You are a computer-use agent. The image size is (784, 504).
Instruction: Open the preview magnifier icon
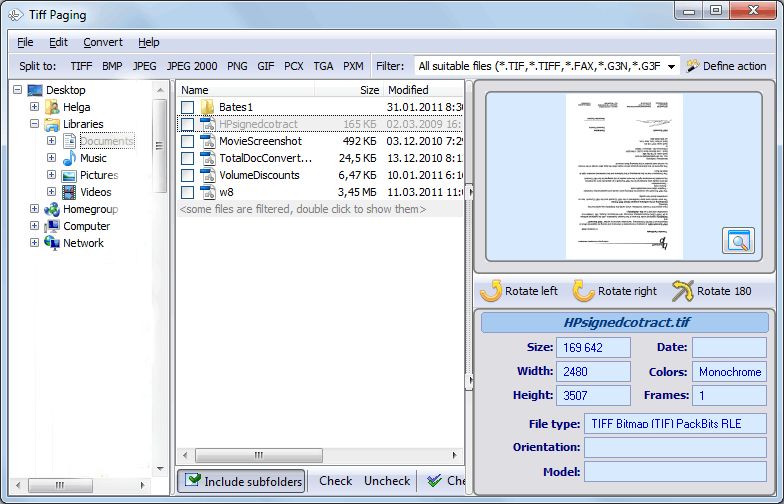click(738, 240)
